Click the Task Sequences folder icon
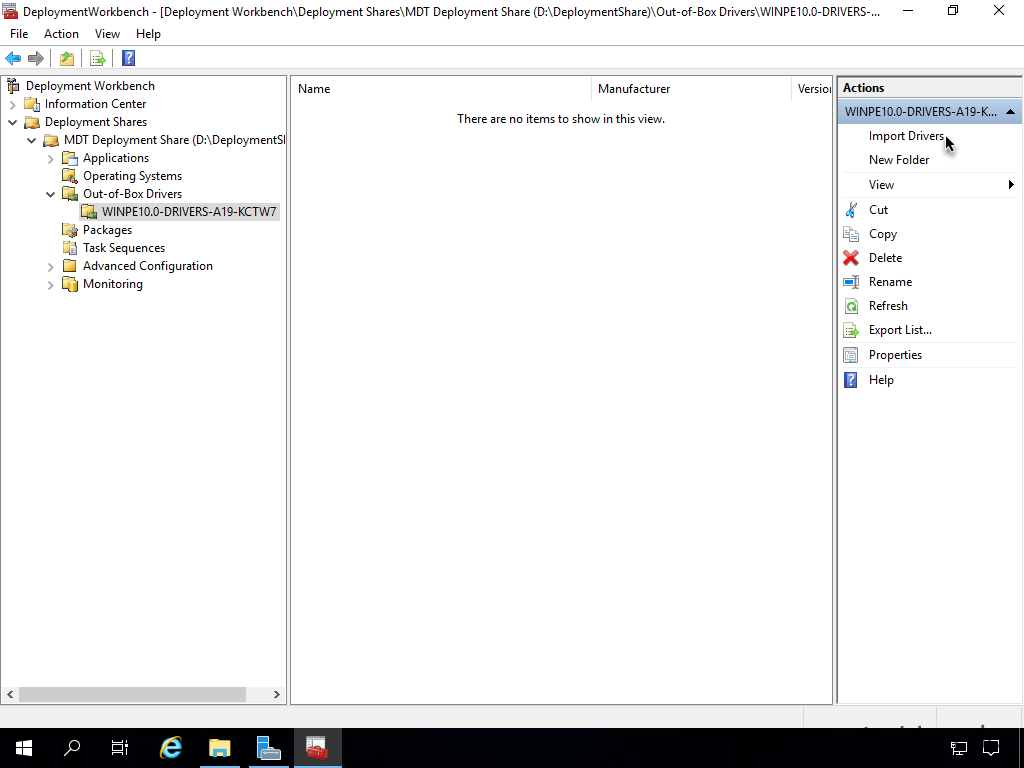1024x768 pixels. (70, 248)
